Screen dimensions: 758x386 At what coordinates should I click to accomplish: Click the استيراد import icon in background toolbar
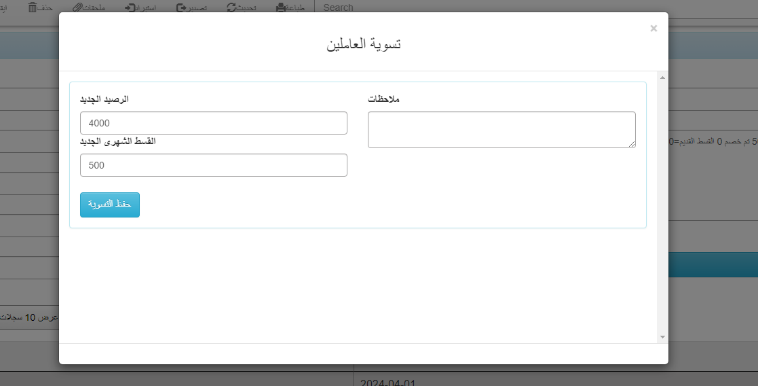coord(130,7)
